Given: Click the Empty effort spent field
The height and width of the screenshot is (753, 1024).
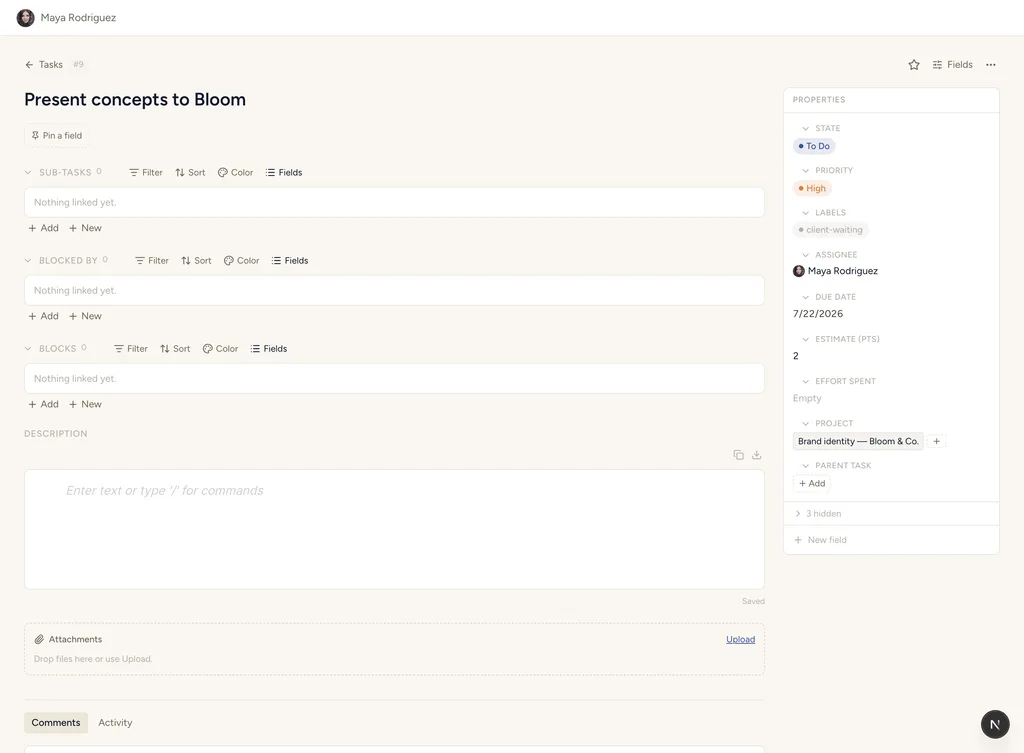Looking at the screenshot, I should (807, 398).
